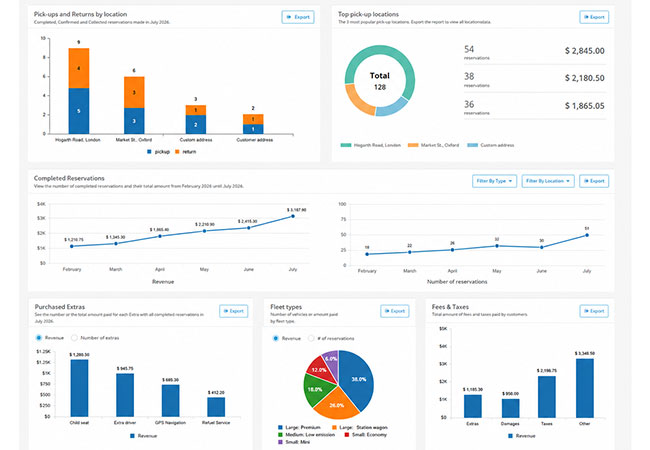Click the 18.0% green pie slice
Viewport: 650px width, 450px height.
316,390
